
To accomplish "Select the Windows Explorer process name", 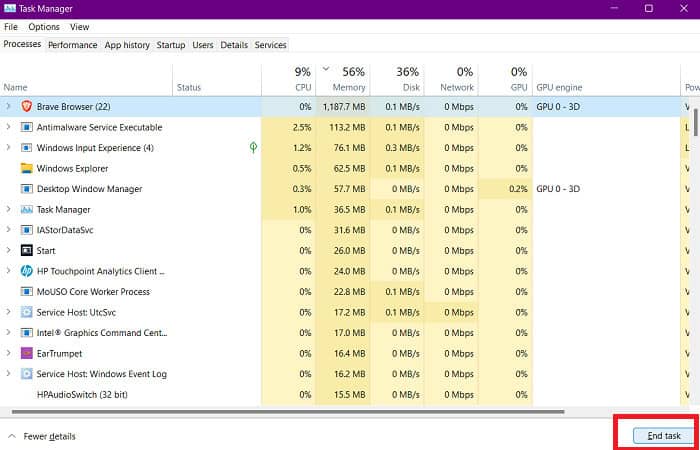I will 72,168.
